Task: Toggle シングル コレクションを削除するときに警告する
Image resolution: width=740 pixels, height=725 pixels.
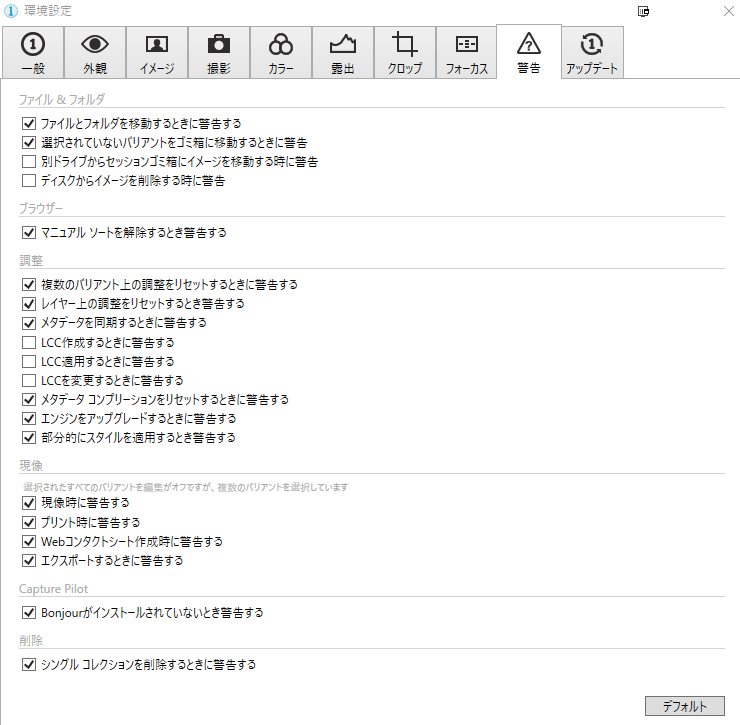Action: 28,664
